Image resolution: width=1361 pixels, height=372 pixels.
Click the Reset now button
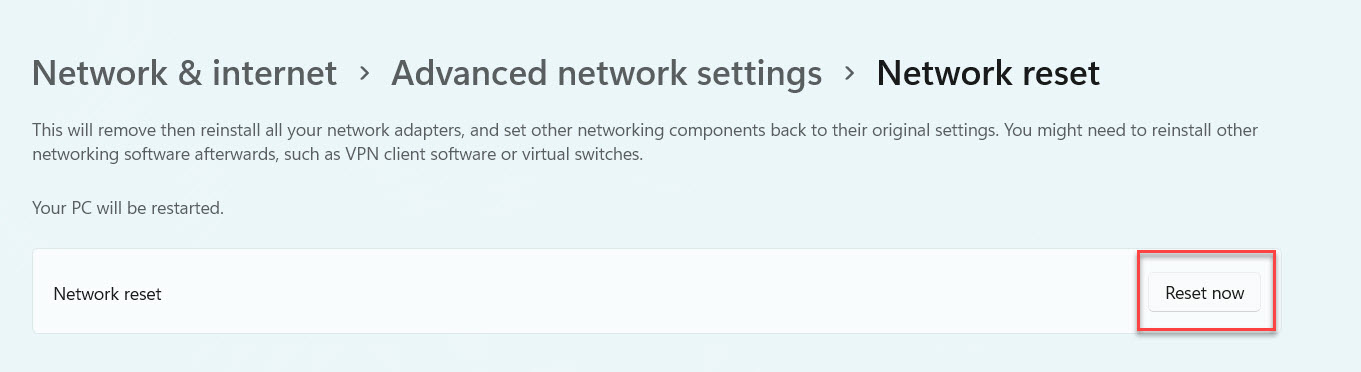coord(1204,293)
